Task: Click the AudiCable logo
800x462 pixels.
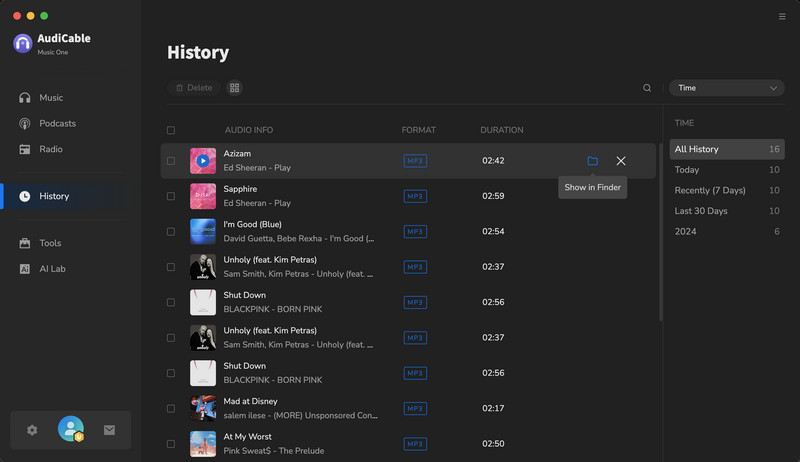Action: coord(22,43)
